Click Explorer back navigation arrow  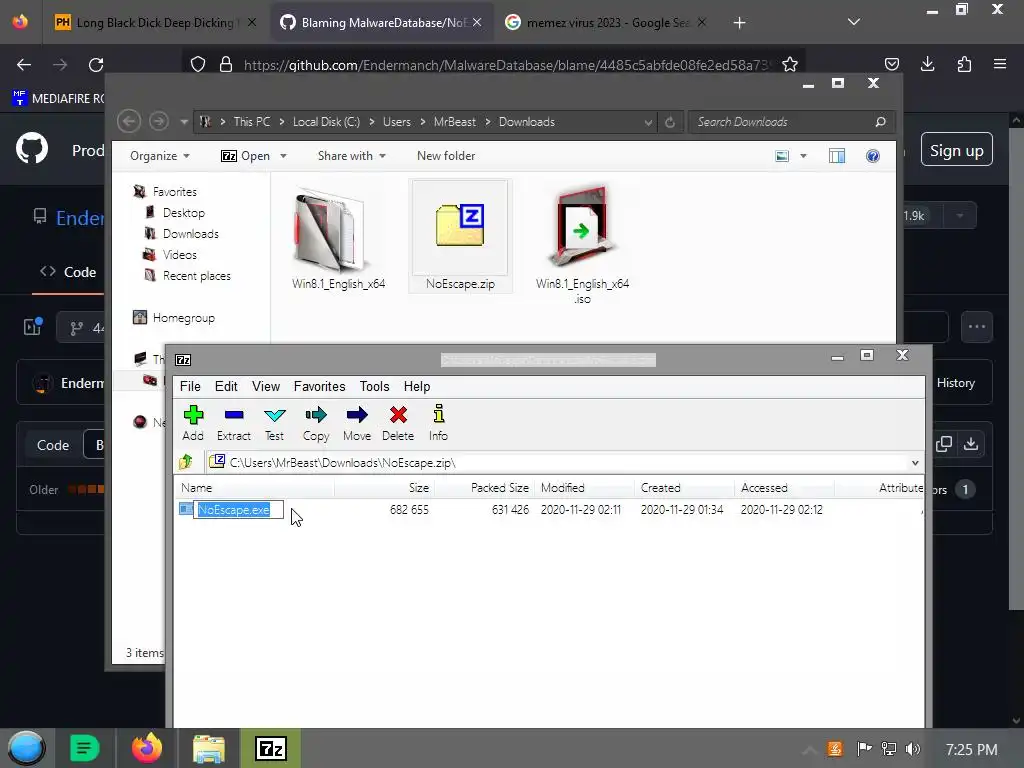click(x=129, y=121)
